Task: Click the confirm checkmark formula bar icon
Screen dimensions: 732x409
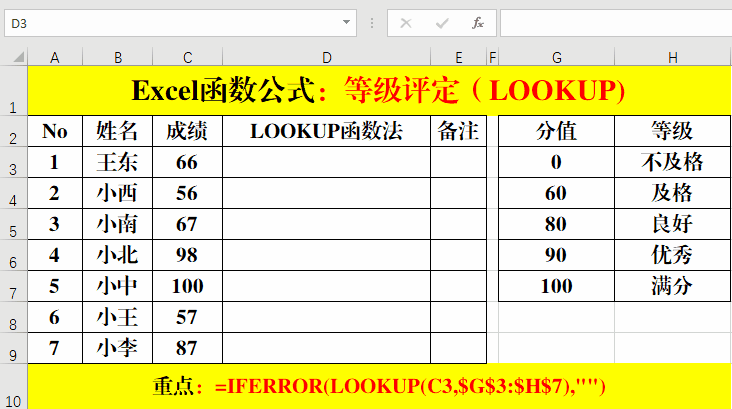Action: 442,23
